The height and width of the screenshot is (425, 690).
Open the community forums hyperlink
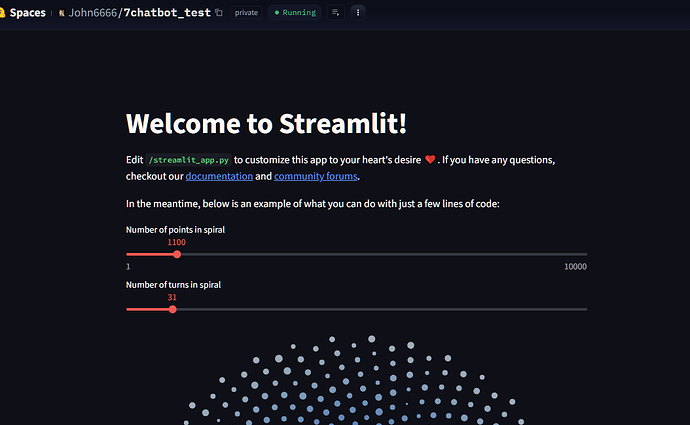click(316, 176)
